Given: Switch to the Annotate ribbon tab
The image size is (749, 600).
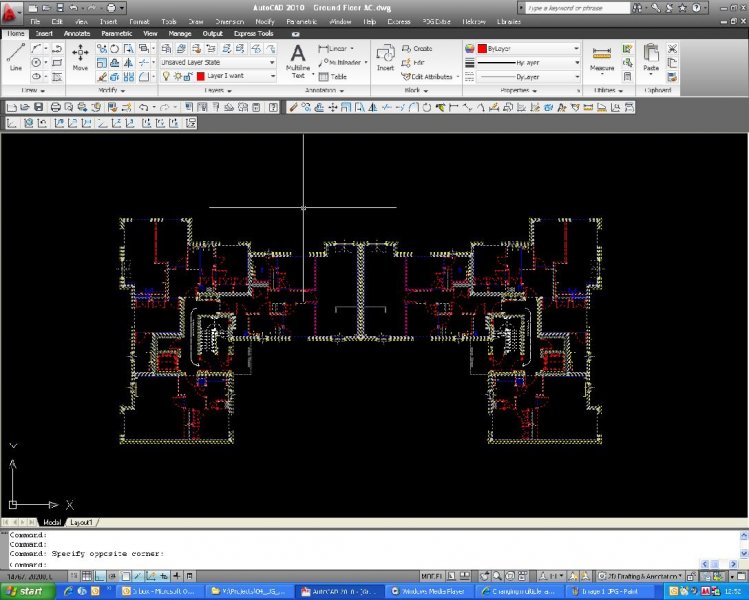Looking at the screenshot, I should (x=77, y=33).
